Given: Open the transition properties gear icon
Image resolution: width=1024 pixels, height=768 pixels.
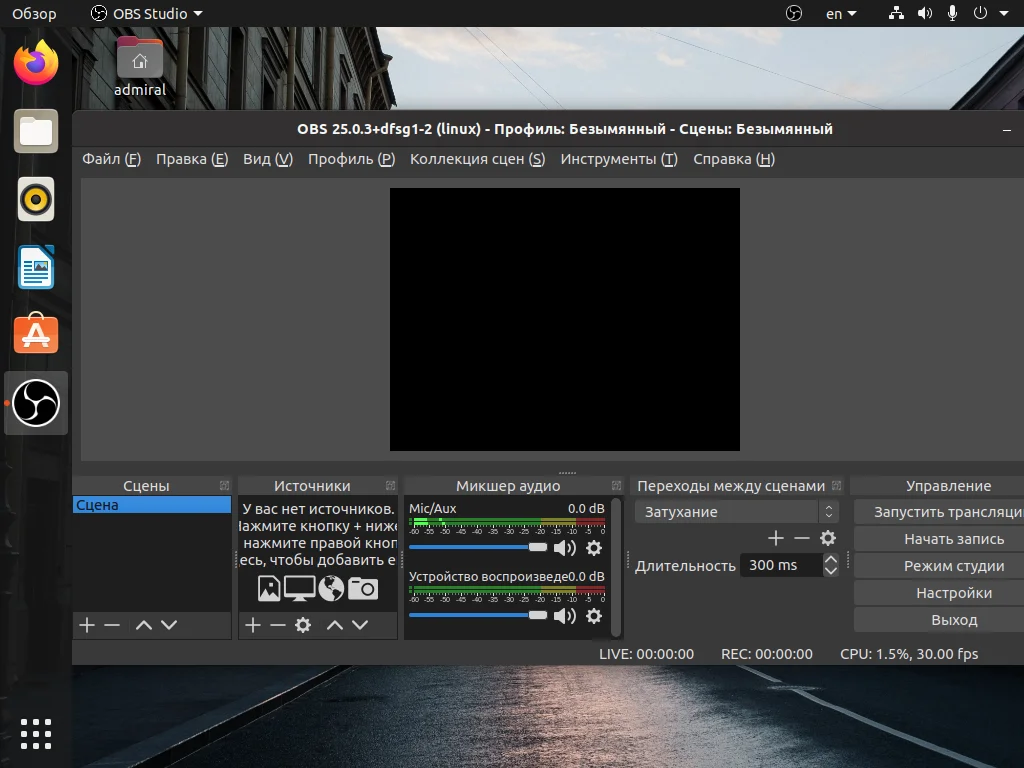Looking at the screenshot, I should [x=828, y=538].
